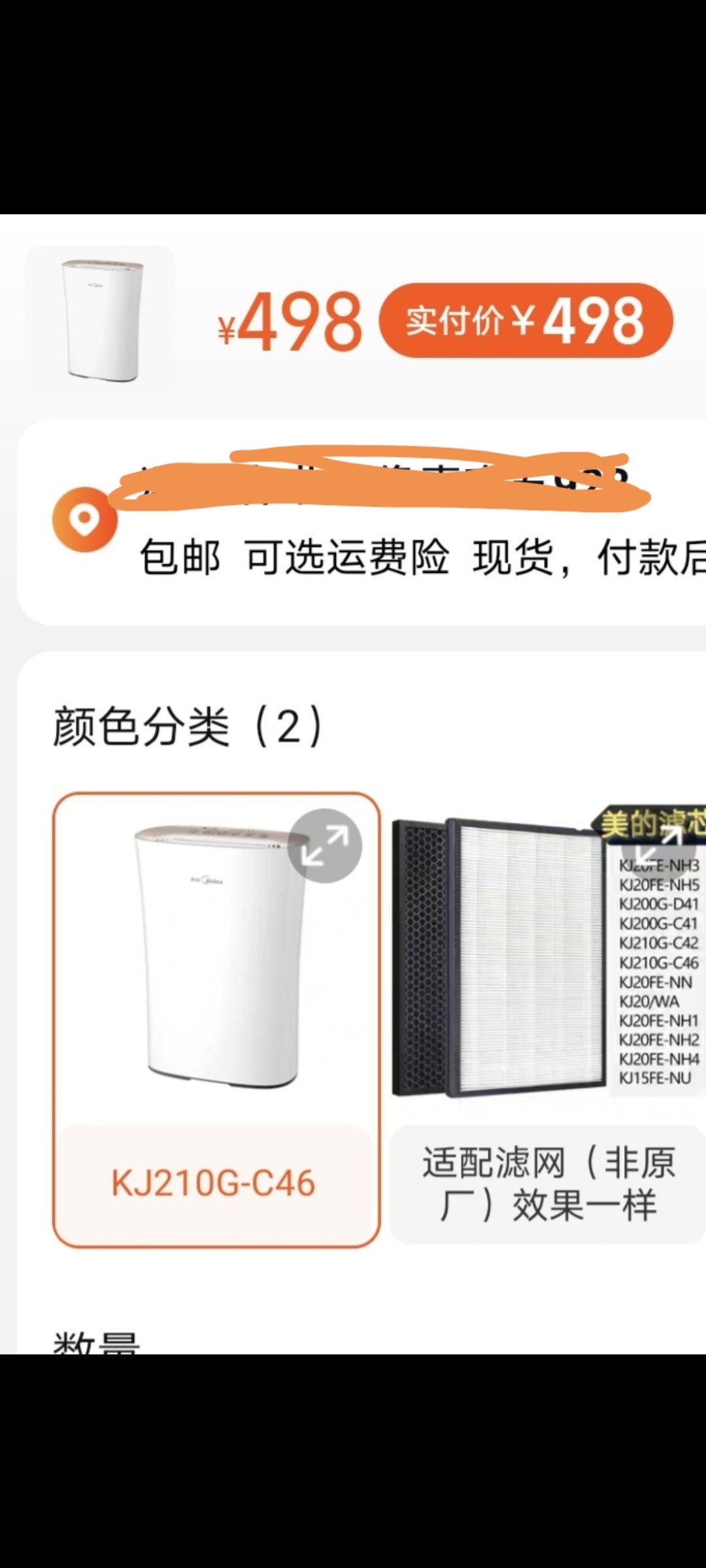Viewport: 706px width, 1568px height.
Task: Select the KJ210G-C46 color option label
Action: 213,1183
